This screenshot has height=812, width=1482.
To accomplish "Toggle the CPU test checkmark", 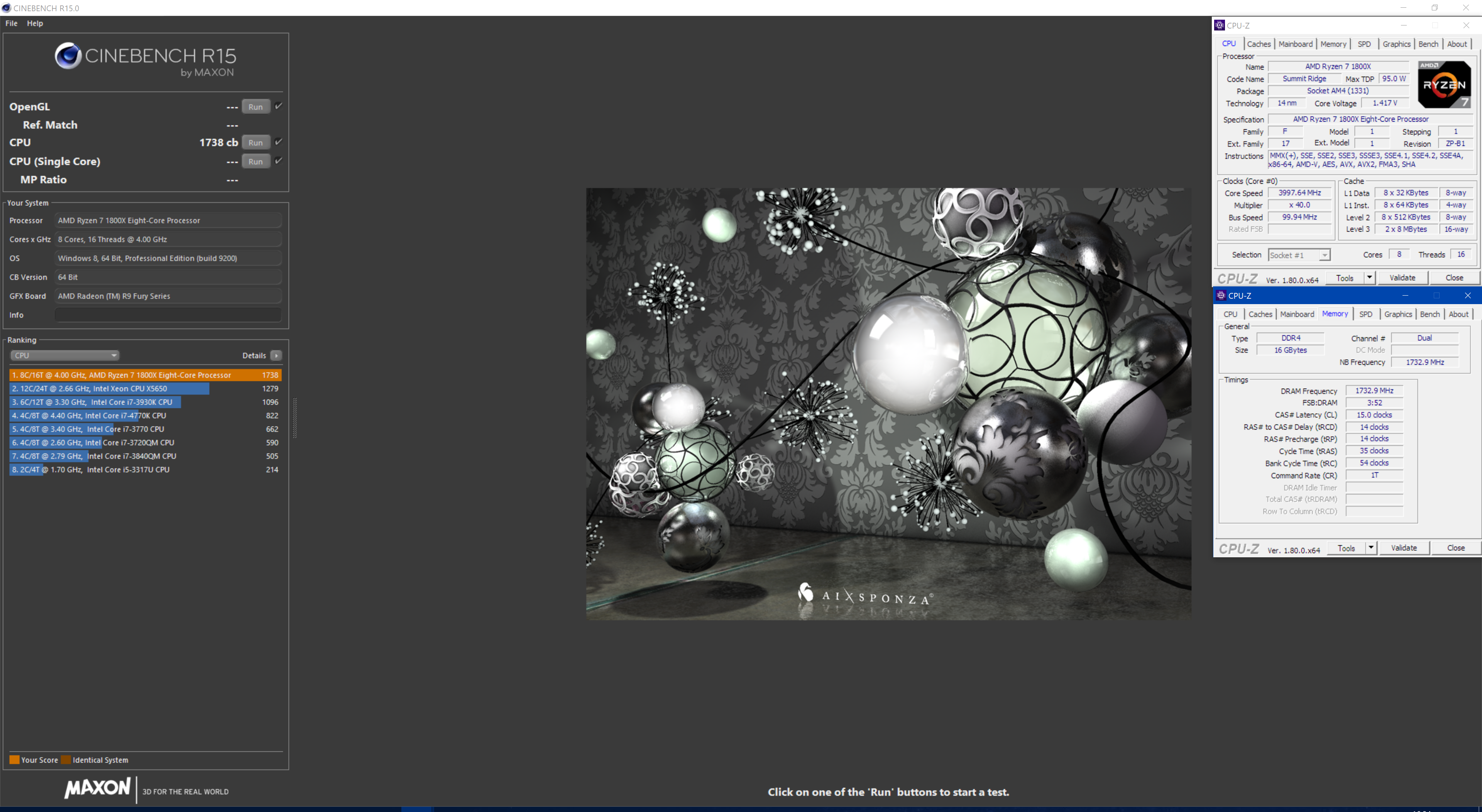I will coord(278,142).
